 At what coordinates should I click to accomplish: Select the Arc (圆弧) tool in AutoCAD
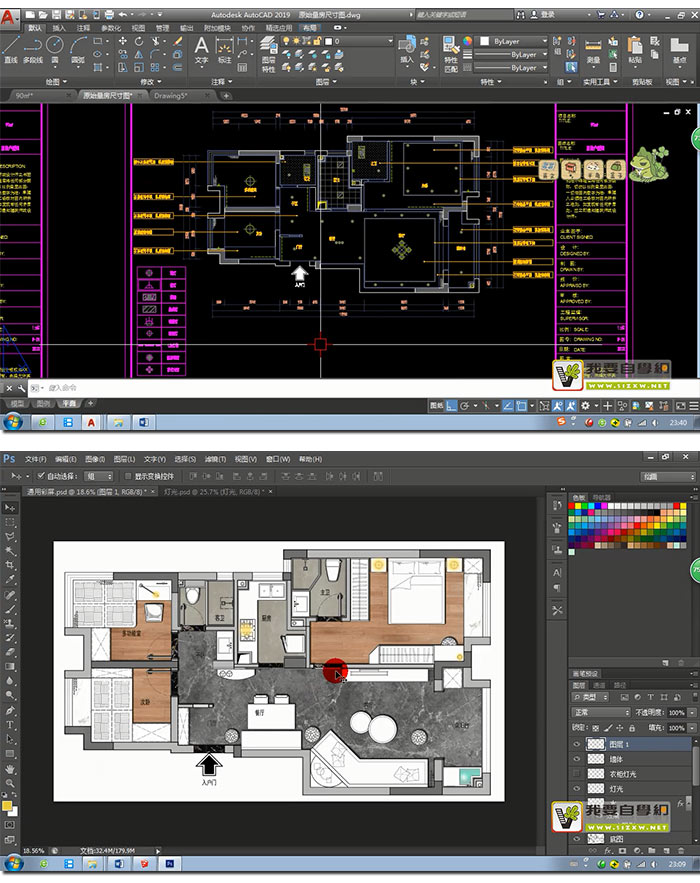[78, 48]
